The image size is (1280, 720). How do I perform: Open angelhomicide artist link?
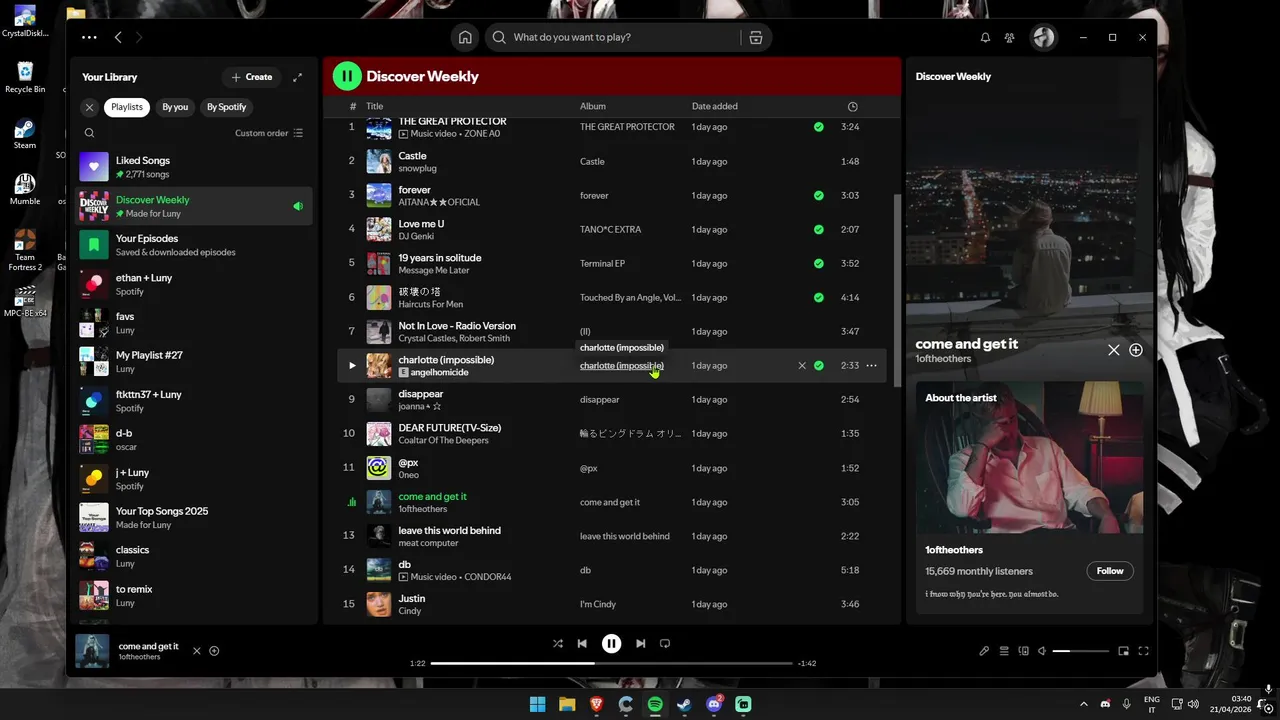(x=439, y=373)
